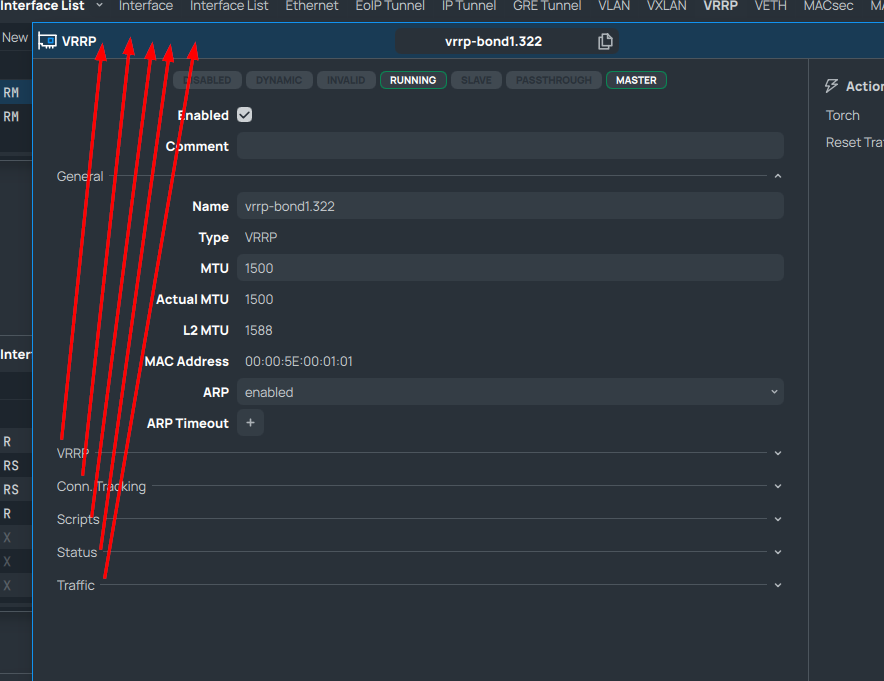Click the Actions lightning icon
884x681 pixels.
831,86
